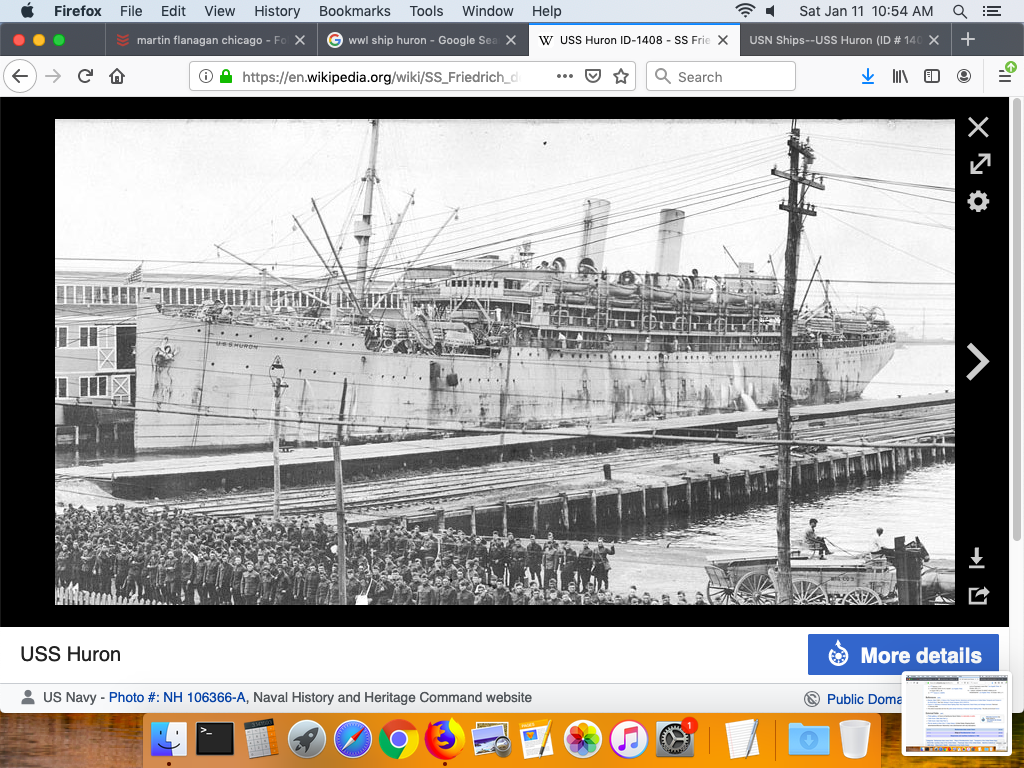Go to the next image with arrow
This screenshot has width=1024, height=768.
coord(977,362)
